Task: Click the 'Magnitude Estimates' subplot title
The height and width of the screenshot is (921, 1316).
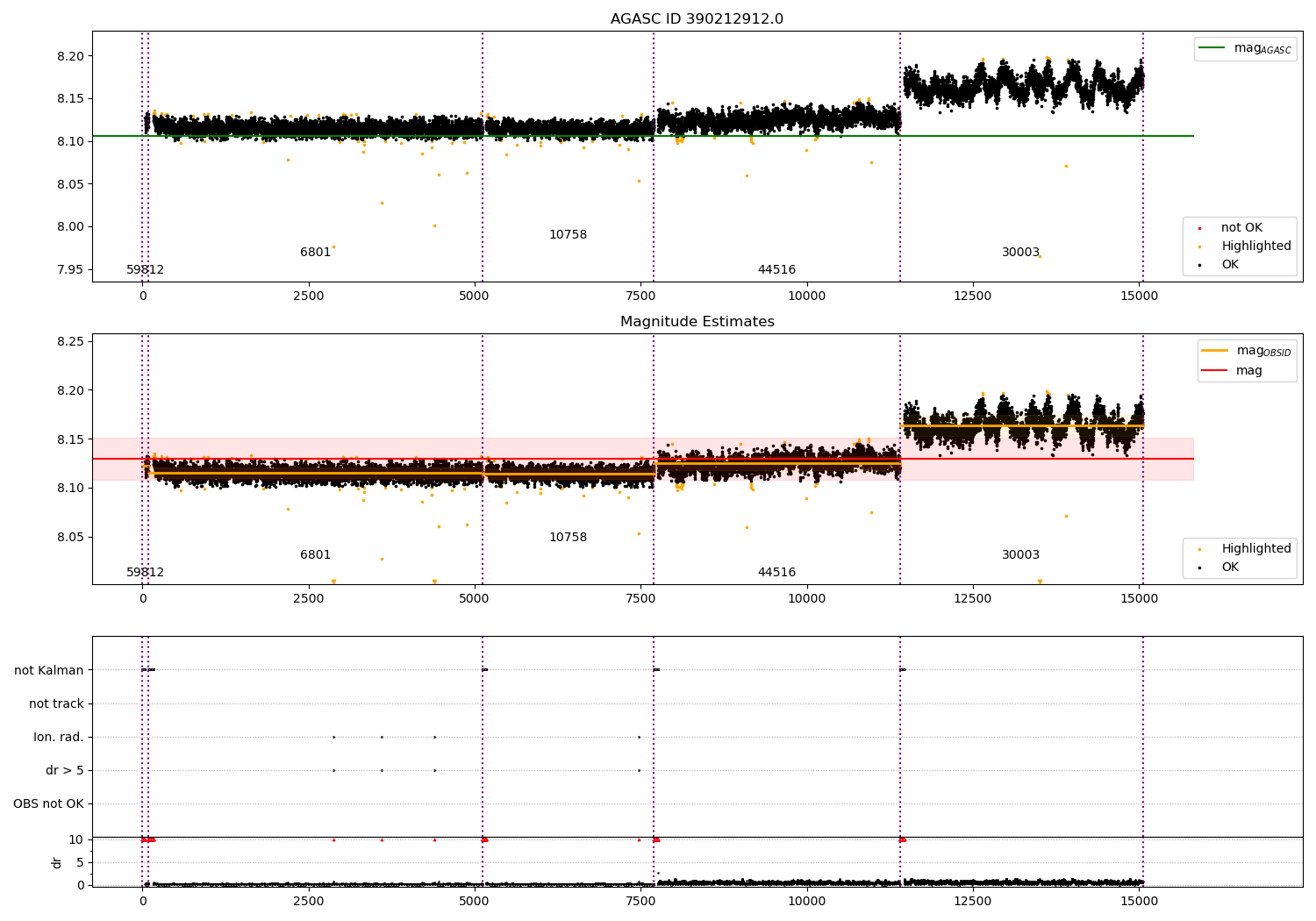Action: 697,322
